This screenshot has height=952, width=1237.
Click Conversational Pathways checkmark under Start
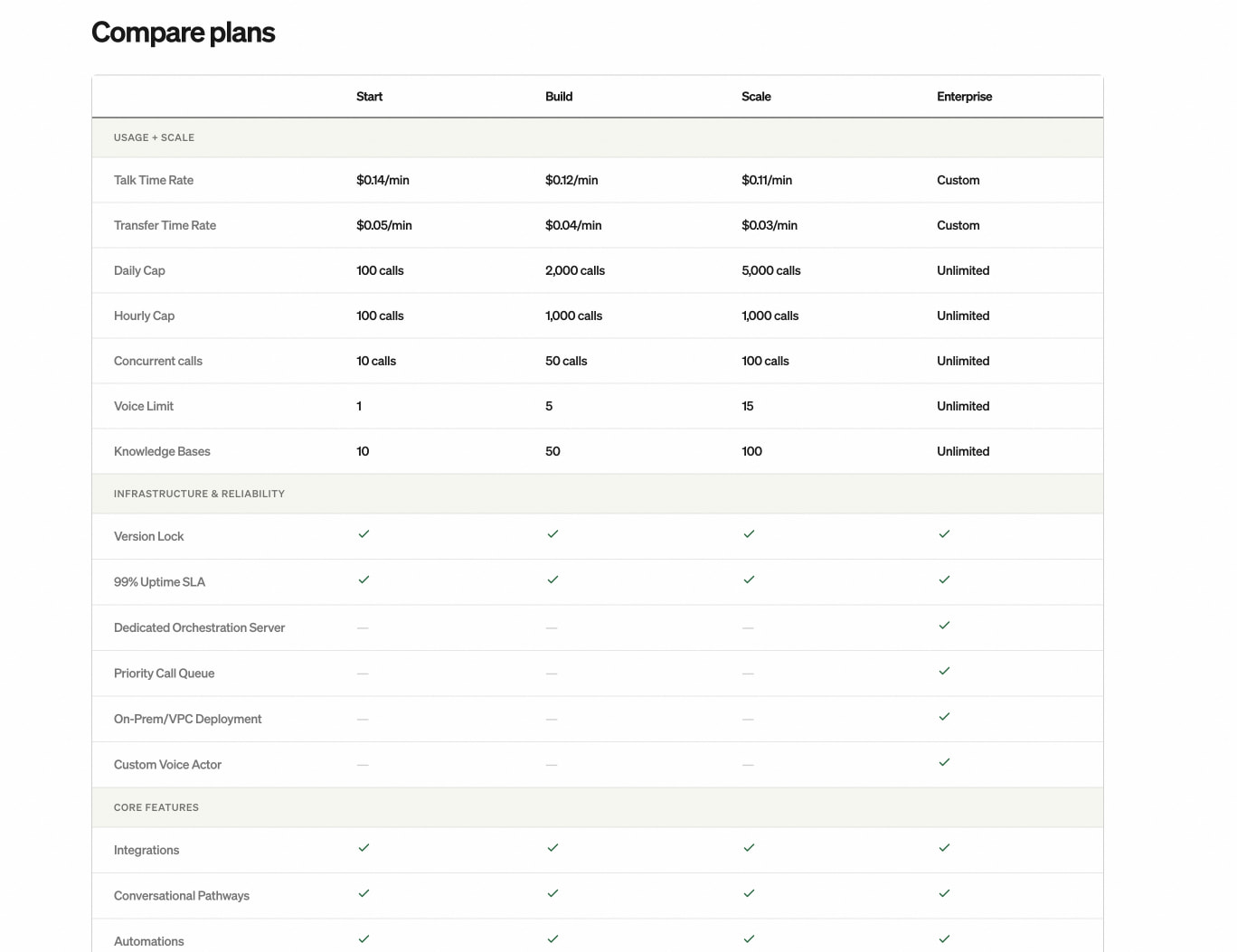(x=364, y=893)
